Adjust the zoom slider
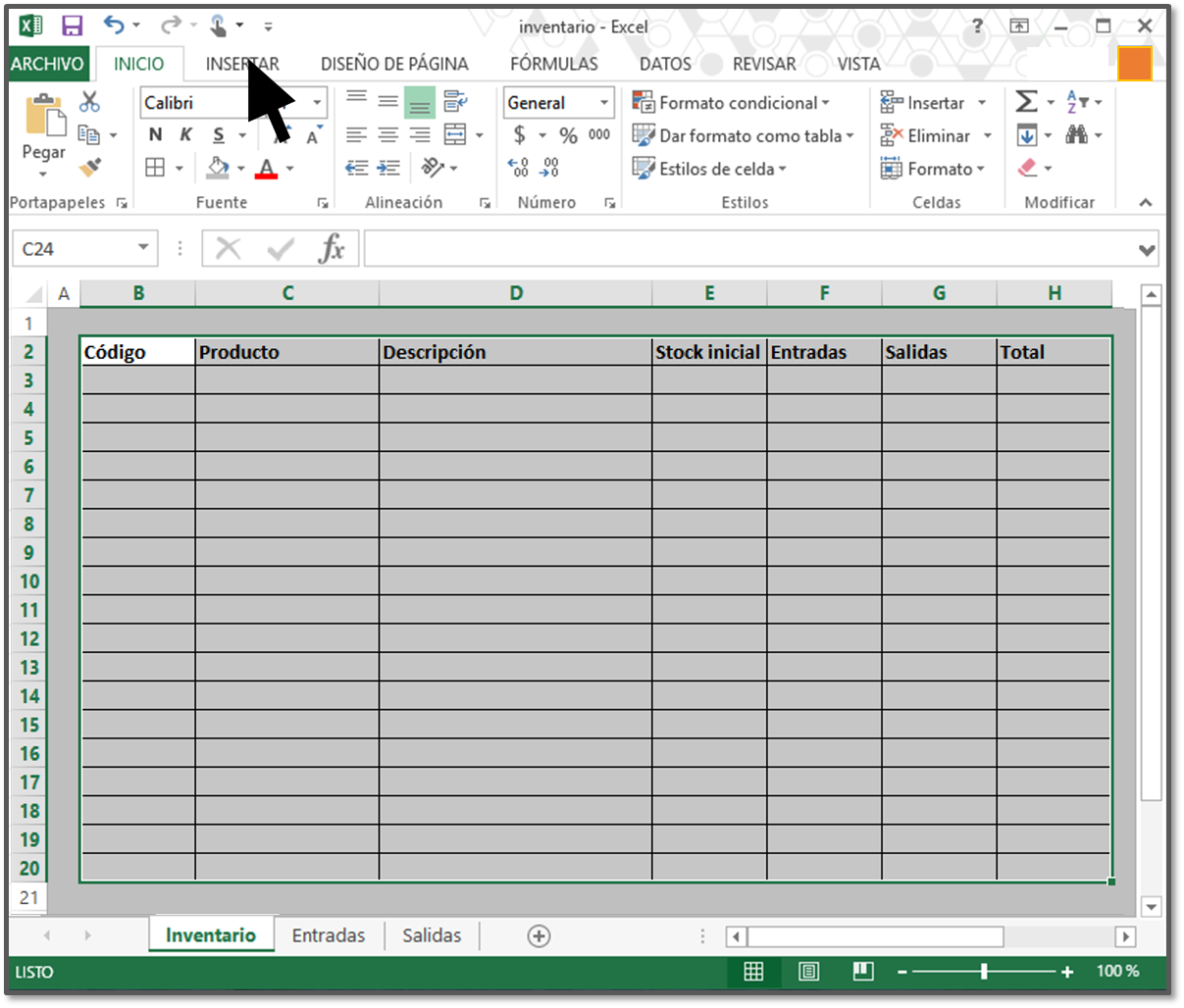1184x1008 pixels. pyautogui.click(x=984, y=972)
